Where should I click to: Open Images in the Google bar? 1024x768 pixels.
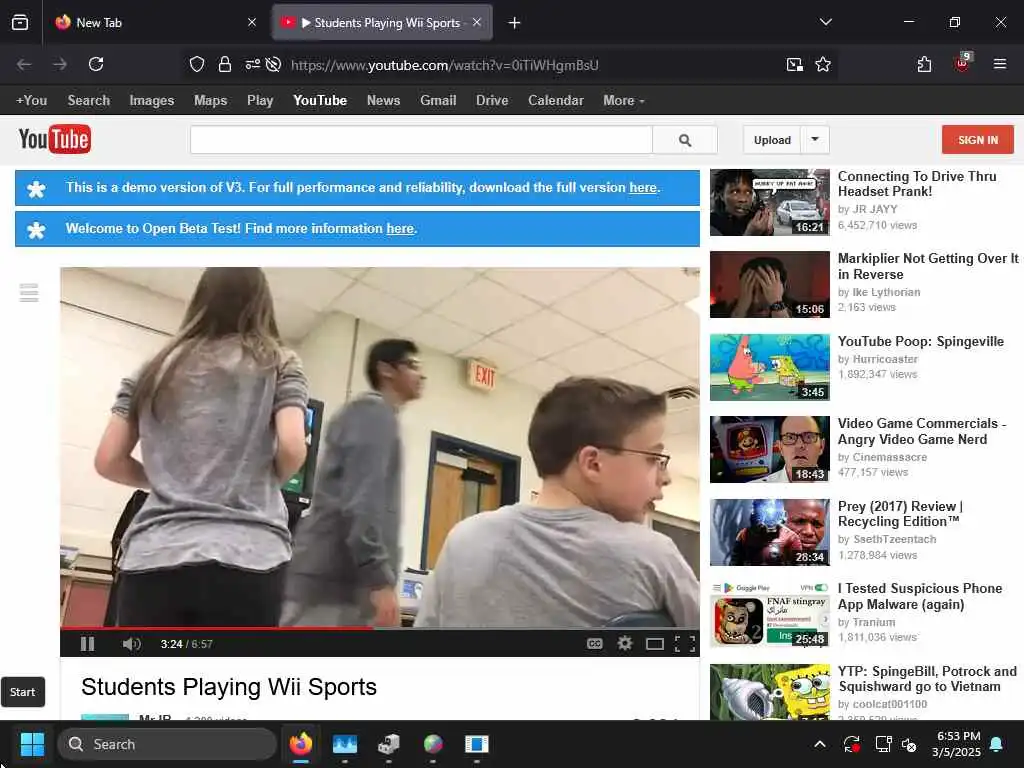(x=152, y=101)
